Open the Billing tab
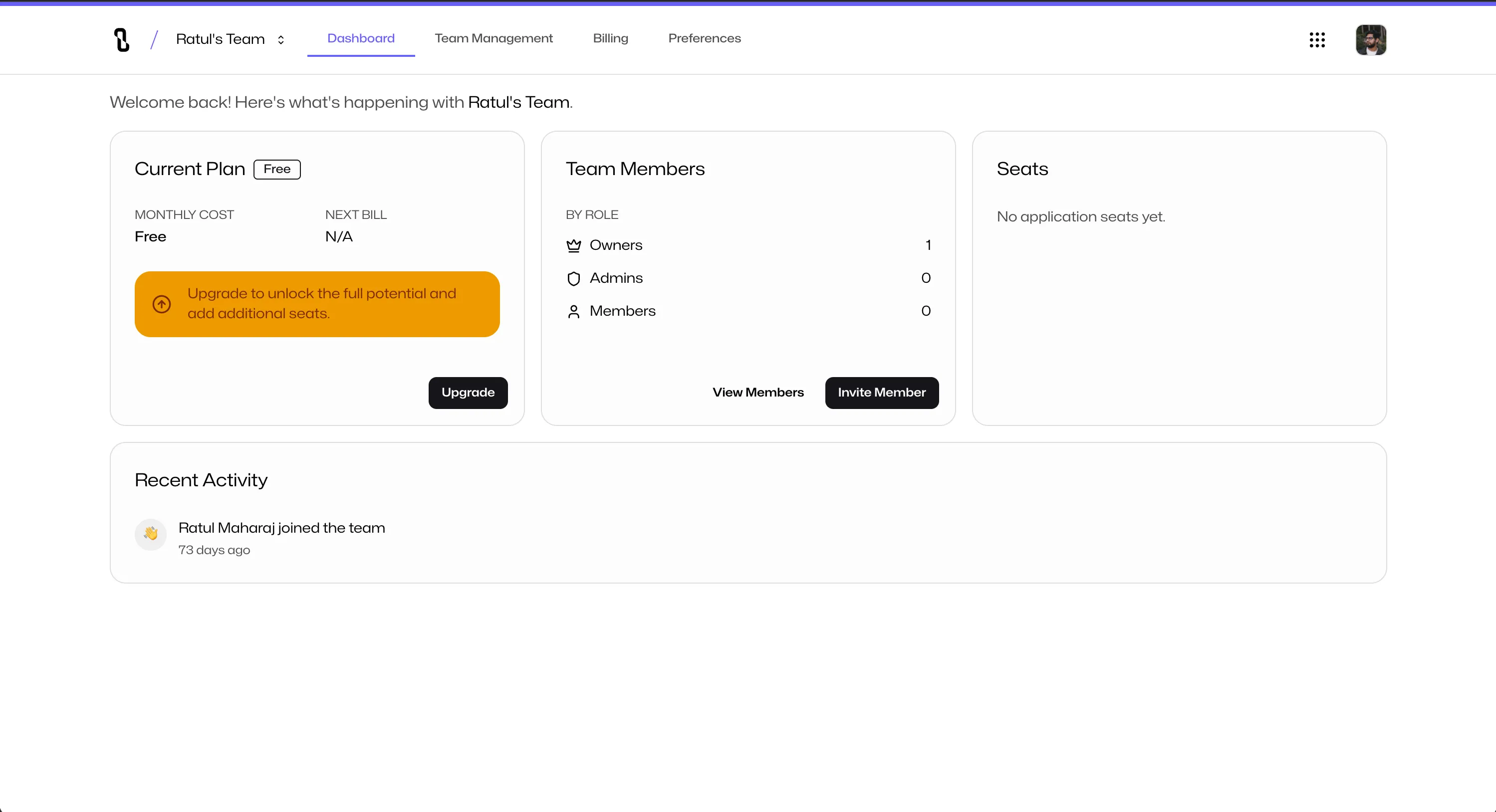The height and width of the screenshot is (812, 1496). point(610,38)
